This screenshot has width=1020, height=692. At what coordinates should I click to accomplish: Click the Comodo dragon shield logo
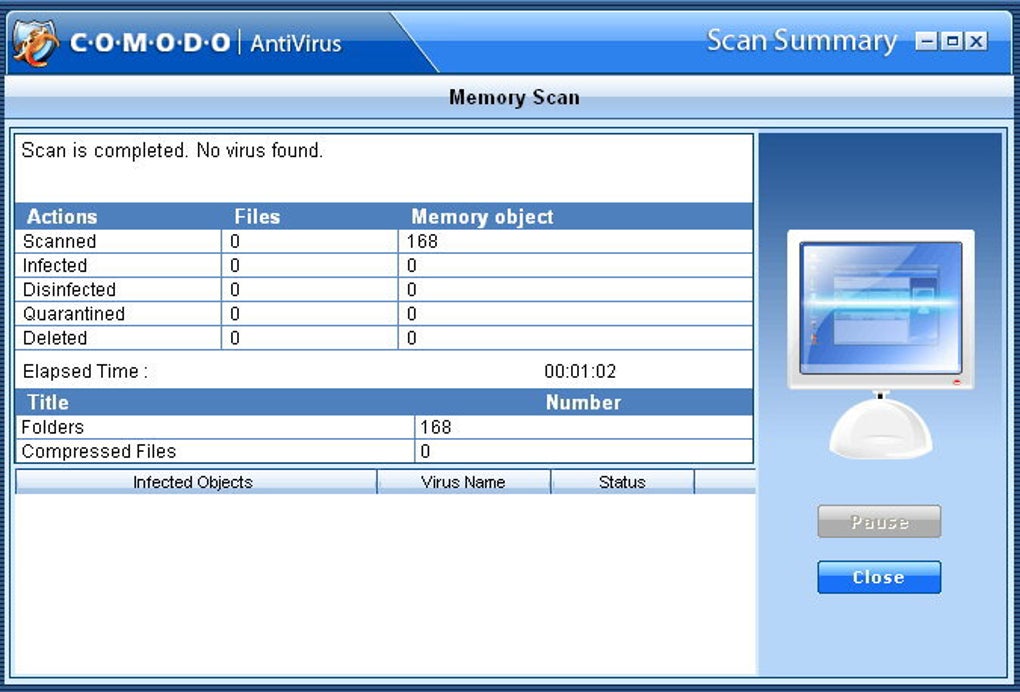click(36, 43)
